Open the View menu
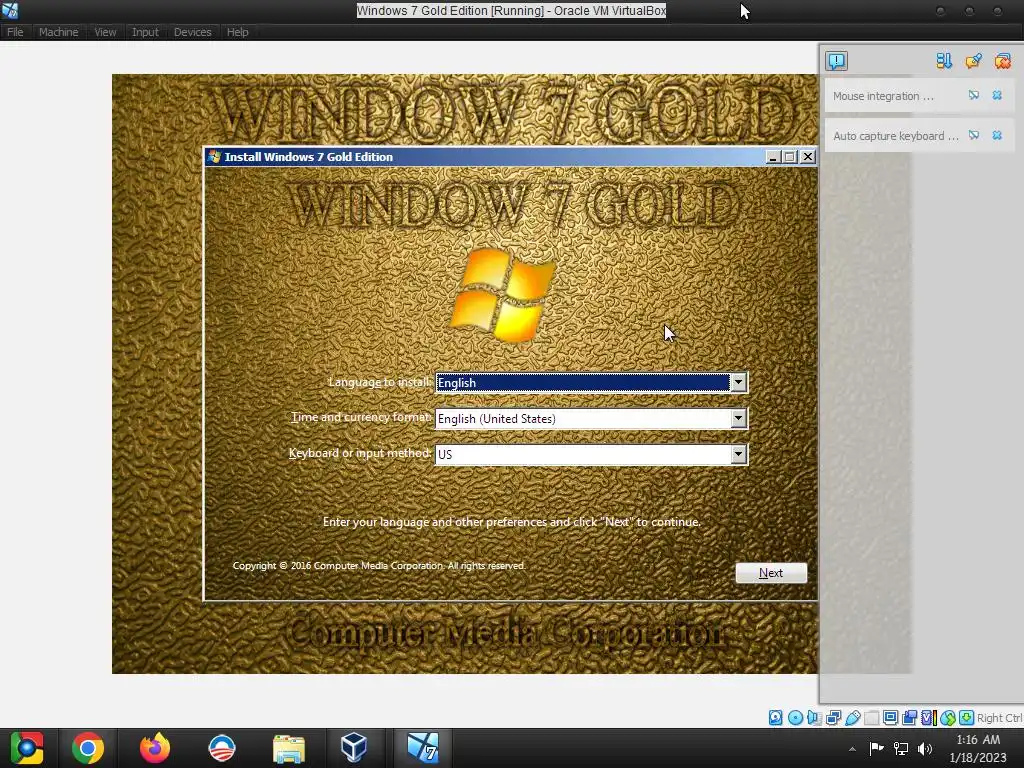This screenshot has height=768, width=1024. (105, 32)
